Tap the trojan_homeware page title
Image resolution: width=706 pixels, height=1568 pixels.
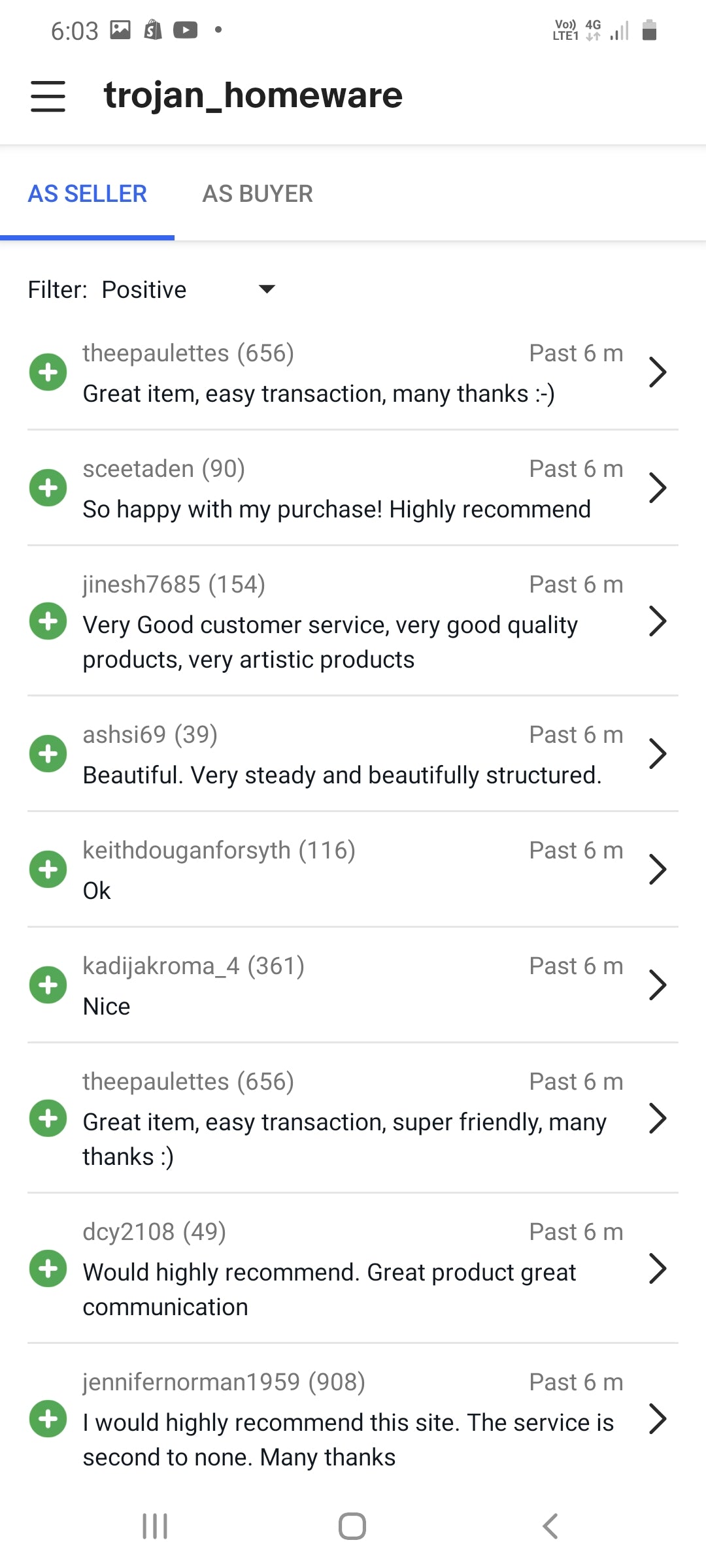pos(253,95)
